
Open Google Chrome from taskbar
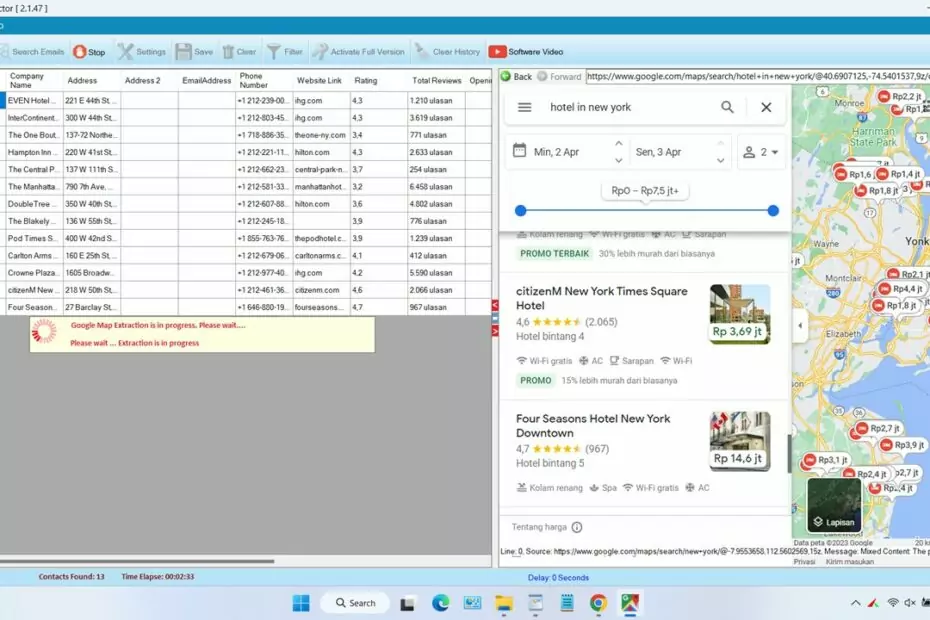[598, 603]
